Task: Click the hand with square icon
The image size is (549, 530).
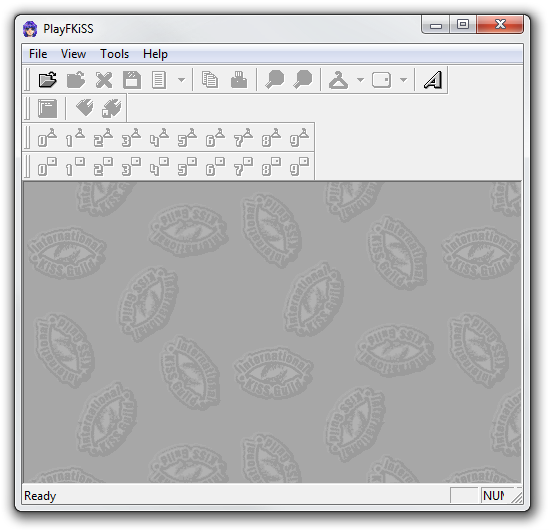Action: tap(112, 108)
